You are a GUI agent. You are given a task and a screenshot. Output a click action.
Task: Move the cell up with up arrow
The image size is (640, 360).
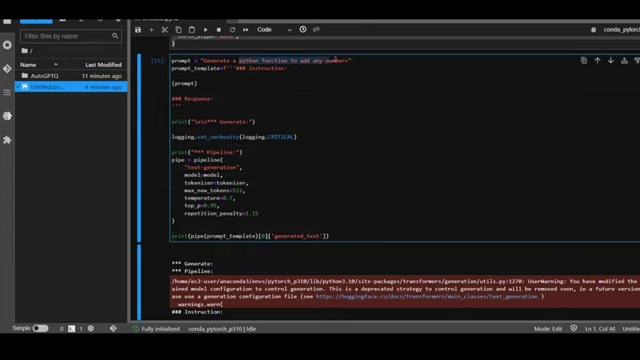597,60
